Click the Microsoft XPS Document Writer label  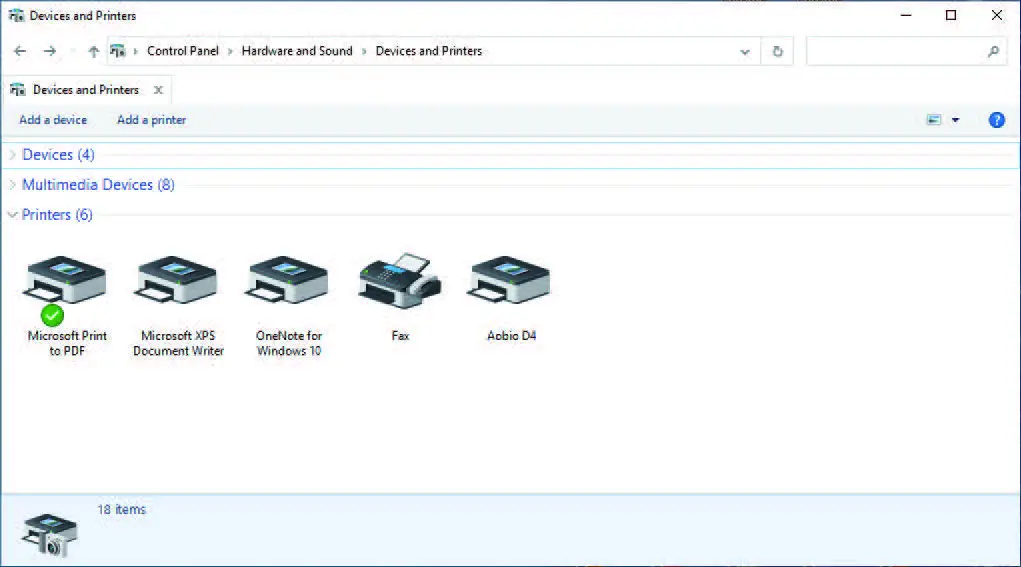pos(178,343)
